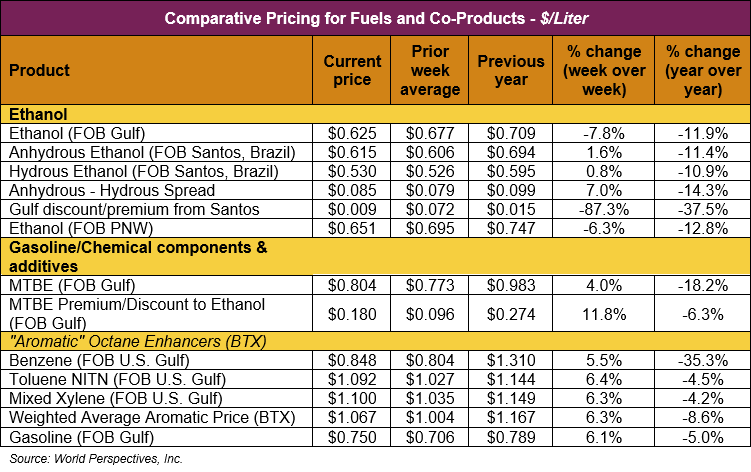
Task: Click the Current price column header
Action: click(352, 71)
